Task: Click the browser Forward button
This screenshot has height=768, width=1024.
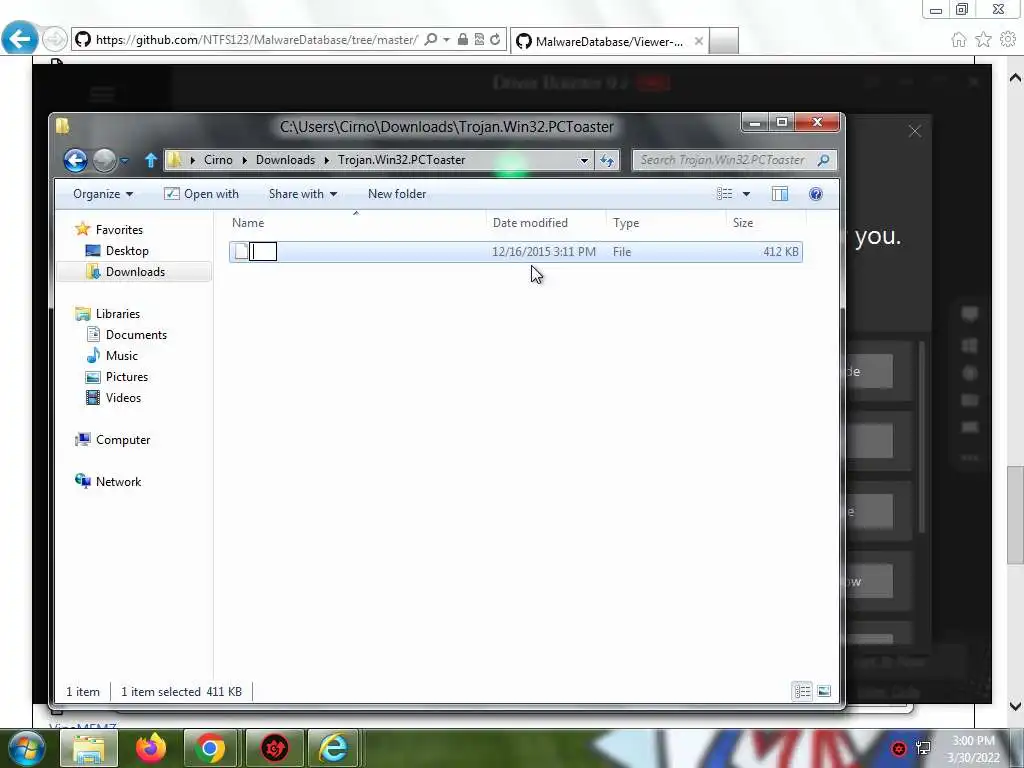Action: (55, 39)
